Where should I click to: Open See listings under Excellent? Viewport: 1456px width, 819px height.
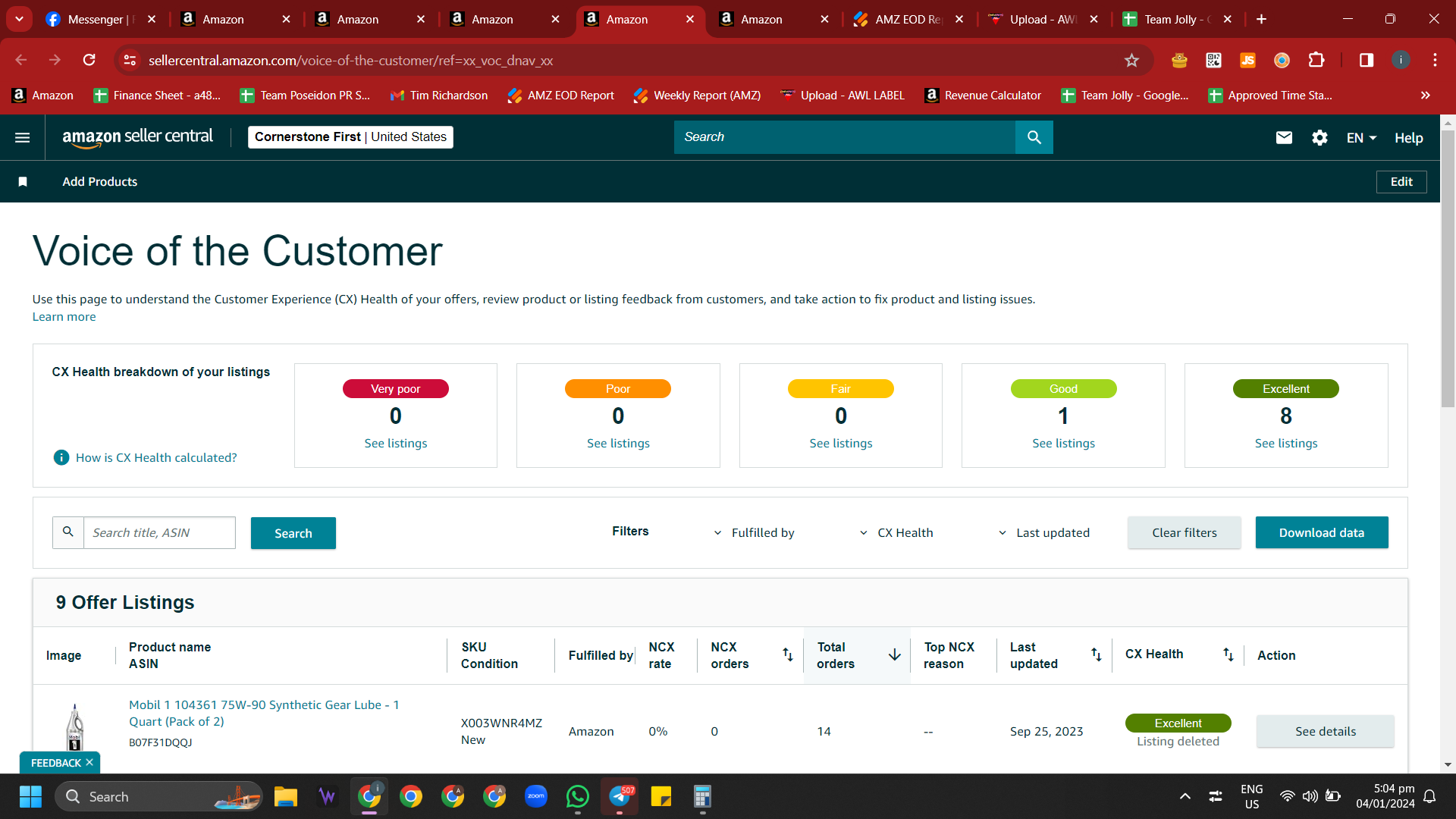pyautogui.click(x=1286, y=443)
